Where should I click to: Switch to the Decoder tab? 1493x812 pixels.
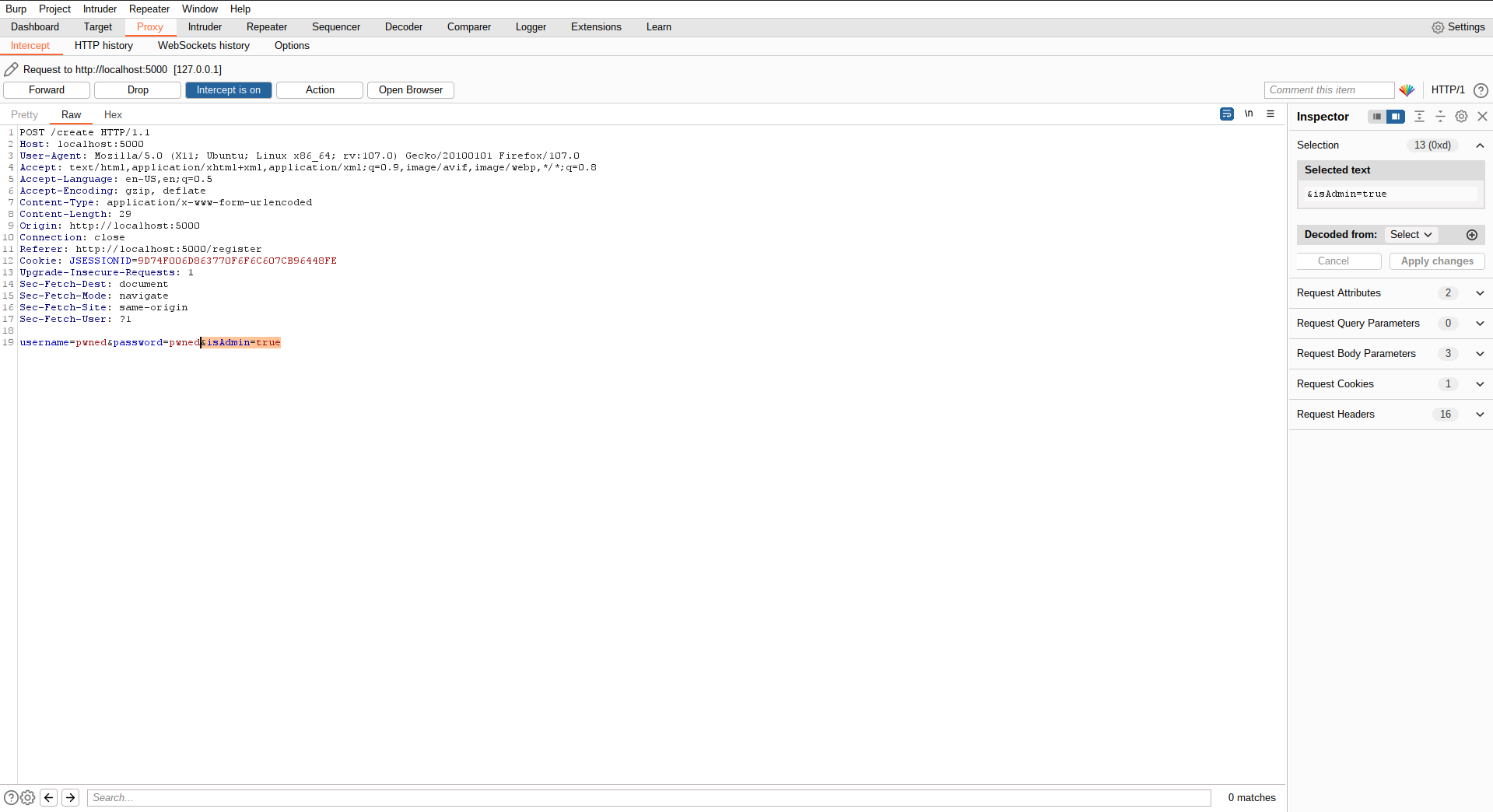(404, 27)
